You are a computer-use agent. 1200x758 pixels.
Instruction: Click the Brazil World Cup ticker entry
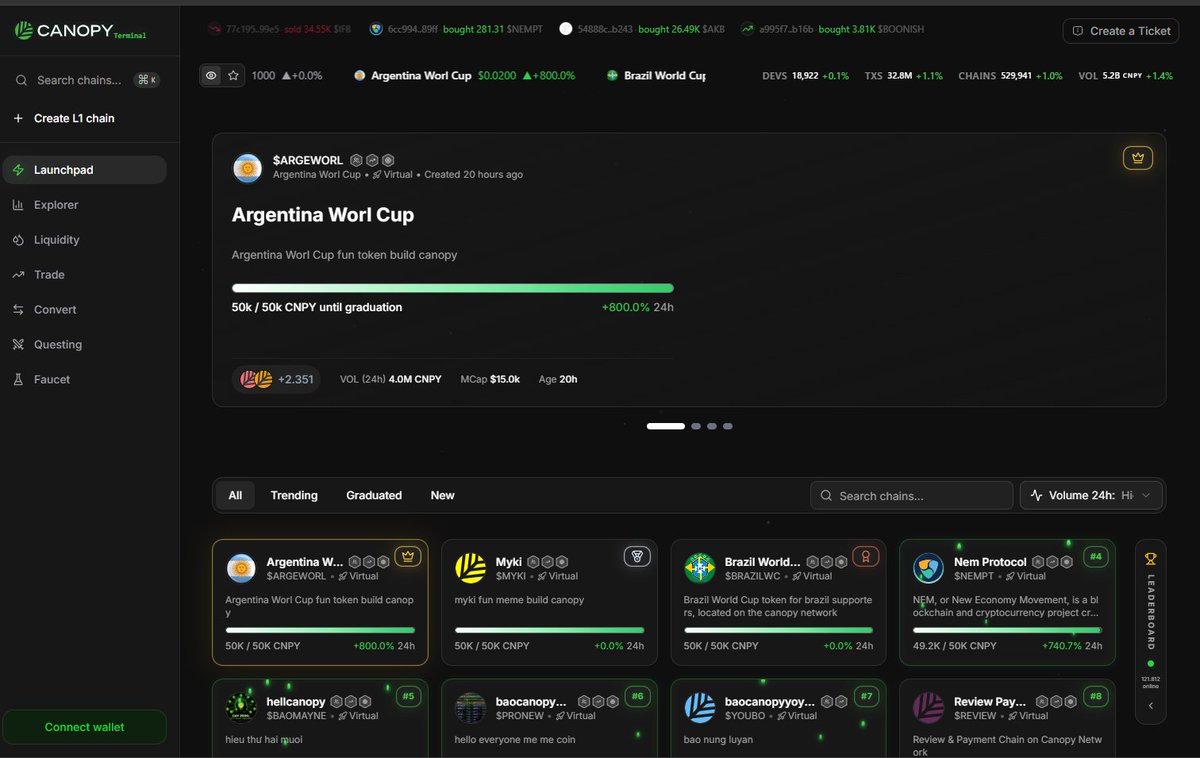656,75
